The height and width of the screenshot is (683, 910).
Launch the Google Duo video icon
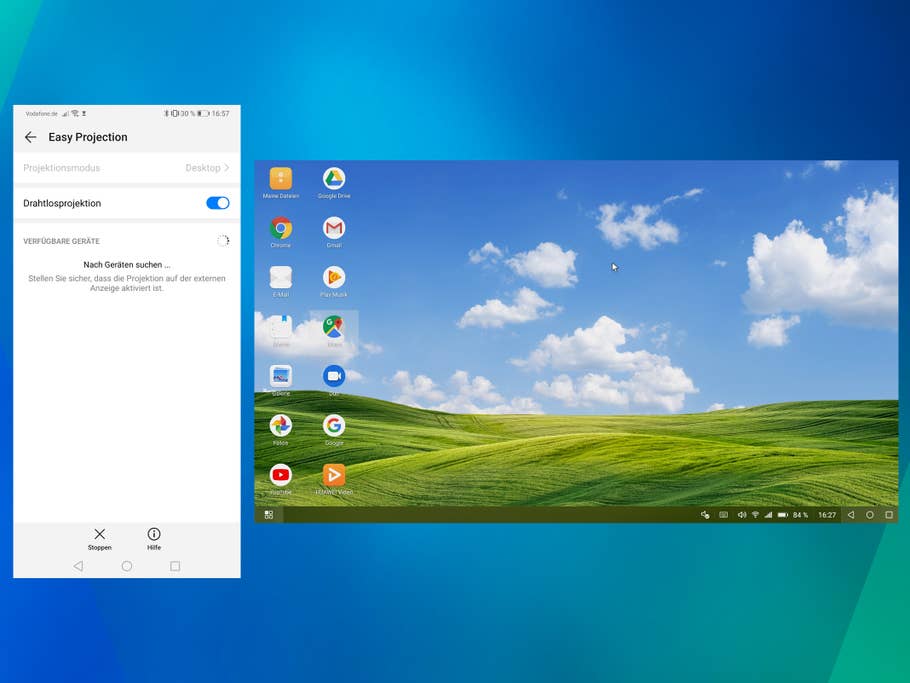(334, 375)
